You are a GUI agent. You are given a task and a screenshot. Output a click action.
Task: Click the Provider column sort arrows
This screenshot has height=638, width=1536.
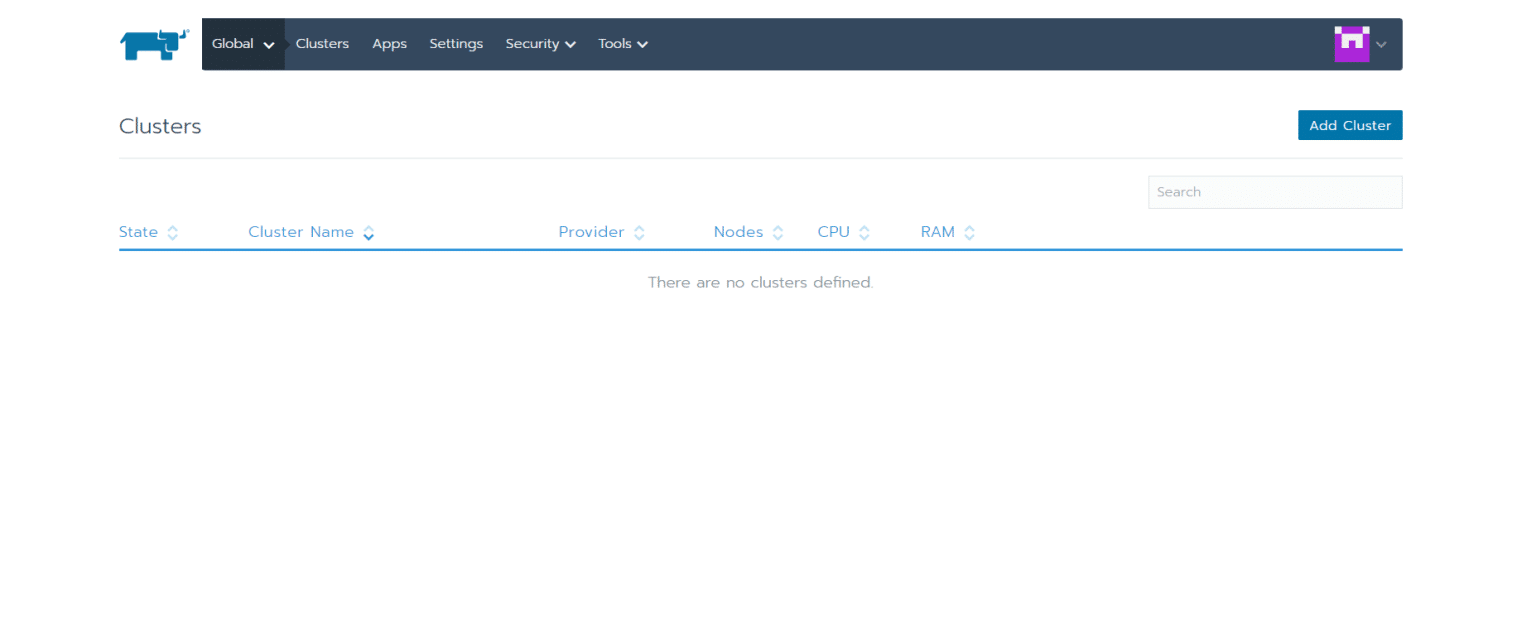tap(639, 233)
